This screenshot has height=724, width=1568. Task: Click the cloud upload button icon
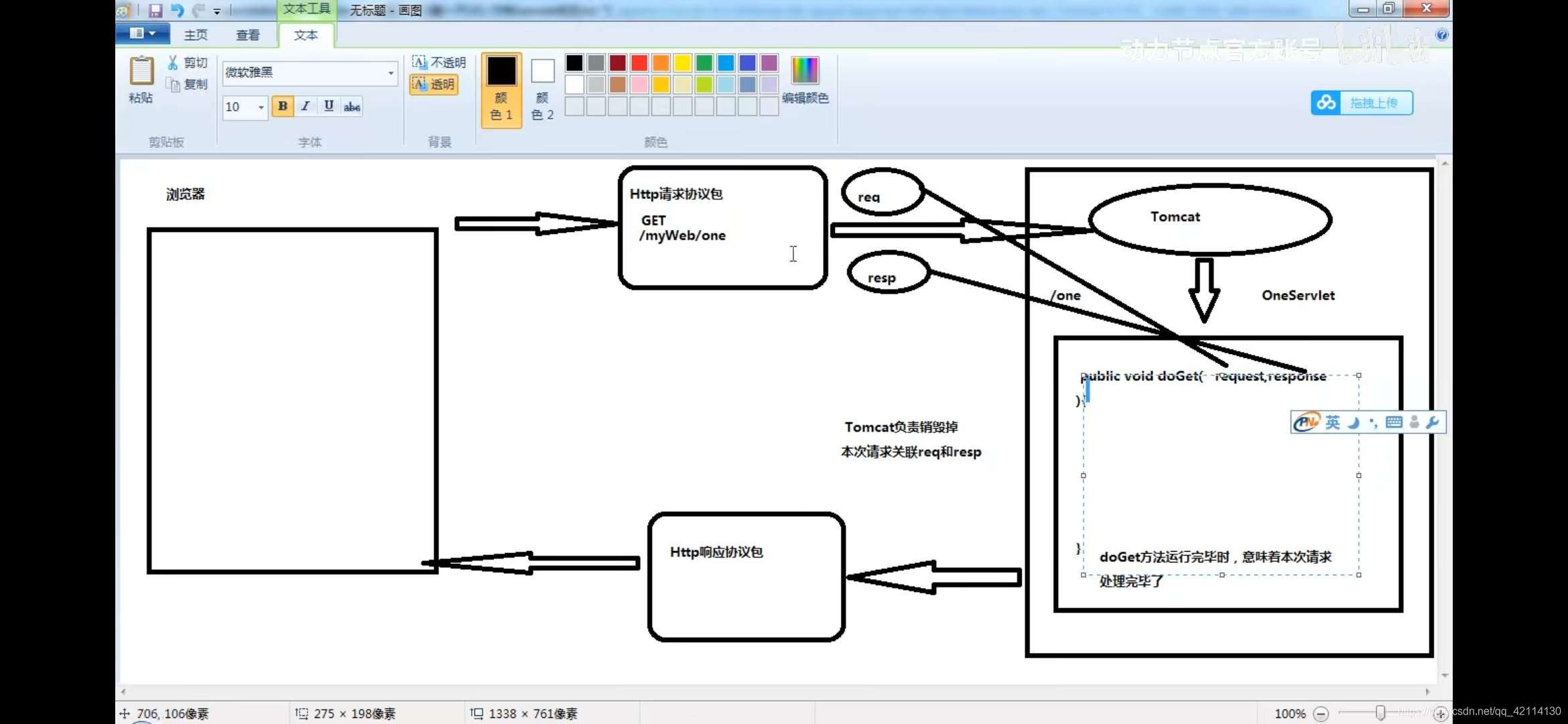1326,103
